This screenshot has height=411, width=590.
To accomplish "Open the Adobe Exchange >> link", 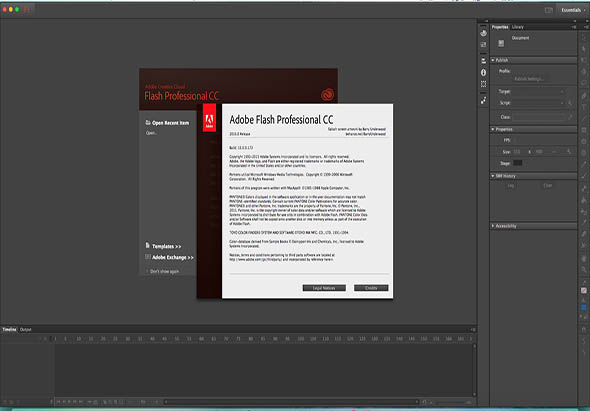I will [173, 258].
